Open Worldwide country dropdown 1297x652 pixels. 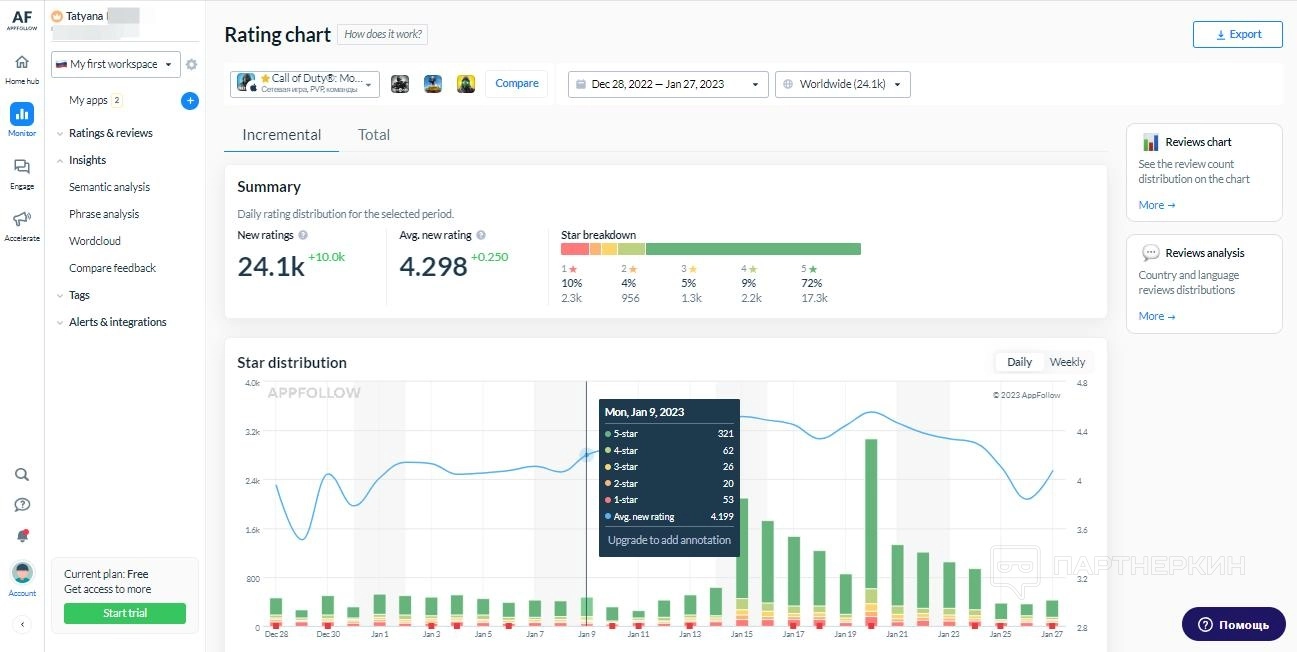click(x=842, y=85)
